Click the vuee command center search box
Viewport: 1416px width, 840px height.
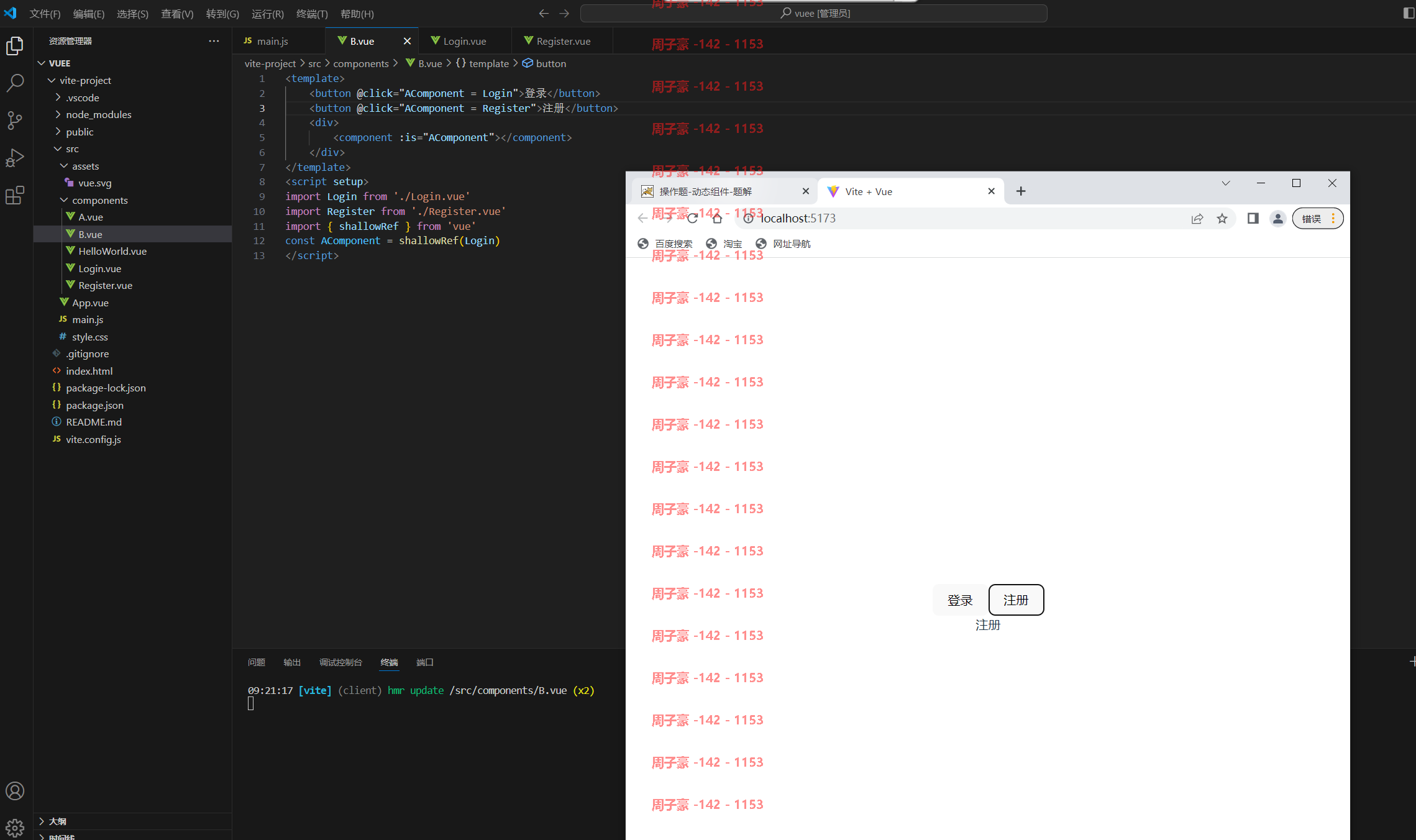pos(813,13)
